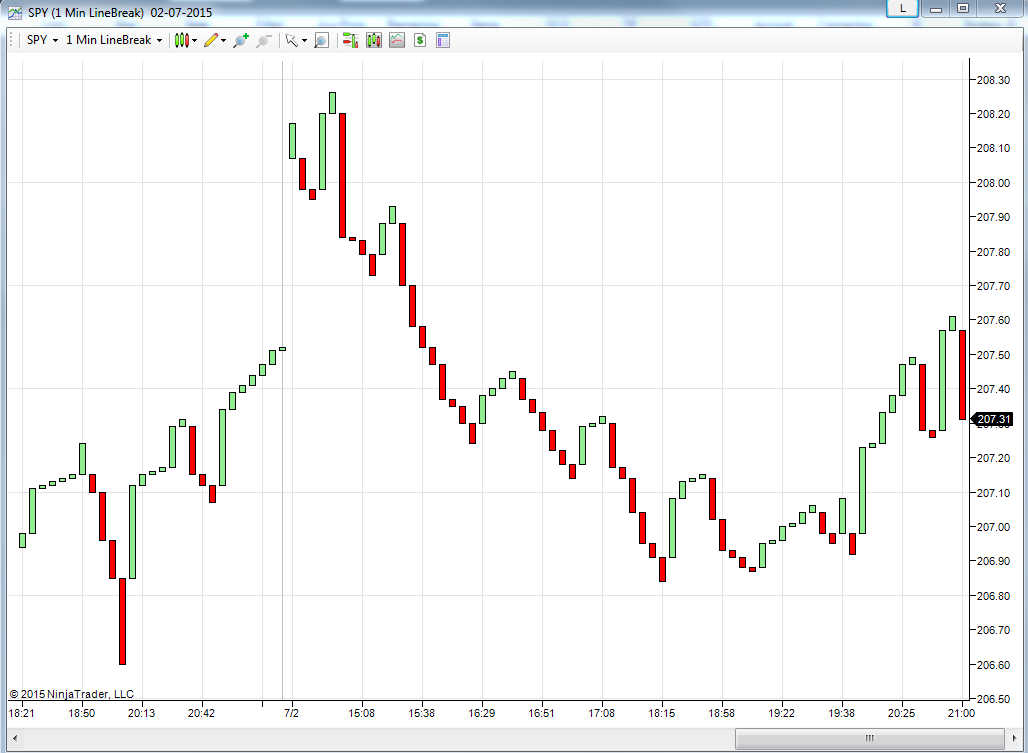This screenshot has height=753, width=1028.
Task: Minimize the SPY chart window
Action: point(936,9)
